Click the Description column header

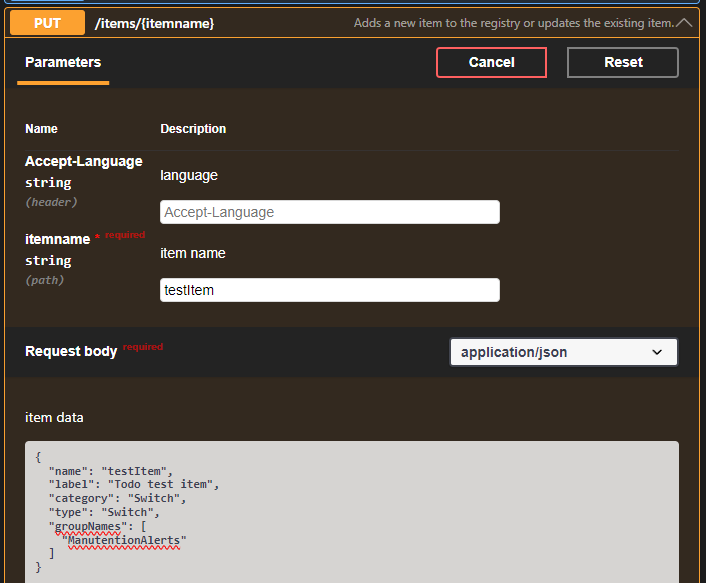[193, 129]
